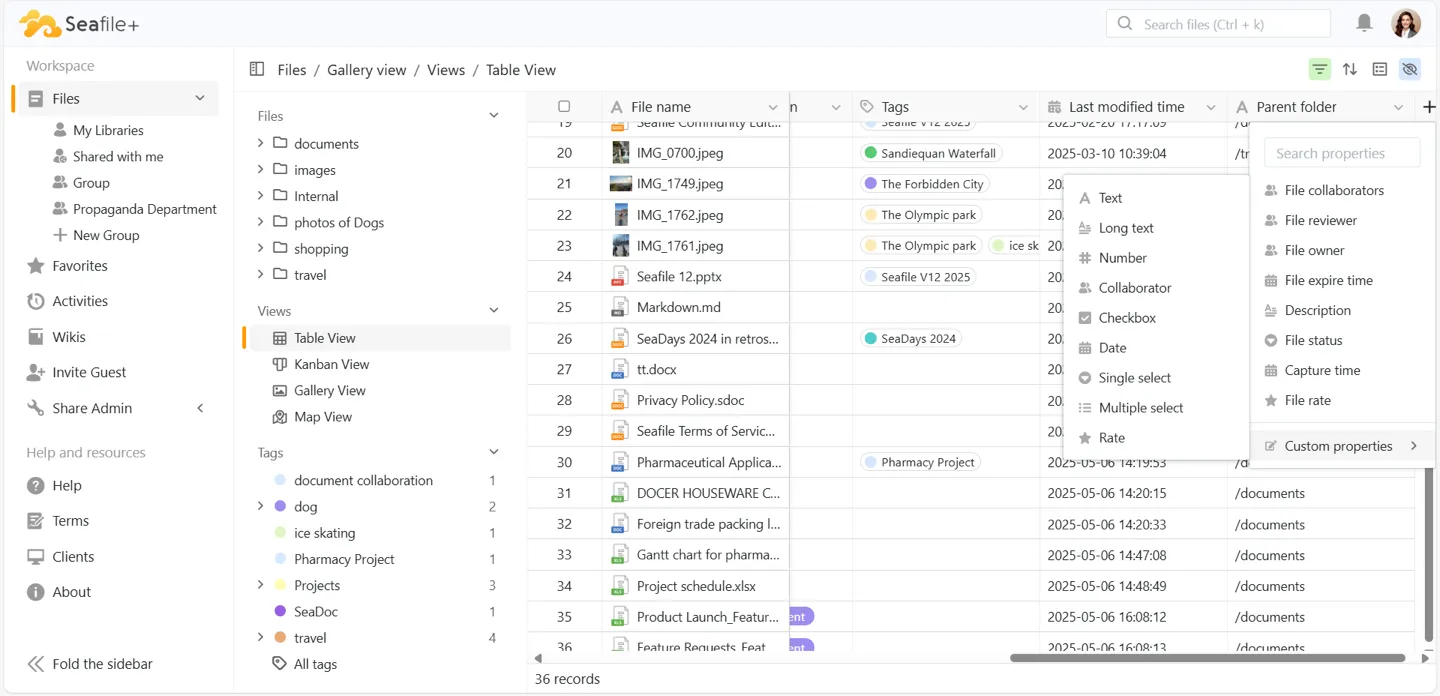The width and height of the screenshot is (1440, 696).
Task: Click the plus icon to add column
Action: (x=1429, y=107)
